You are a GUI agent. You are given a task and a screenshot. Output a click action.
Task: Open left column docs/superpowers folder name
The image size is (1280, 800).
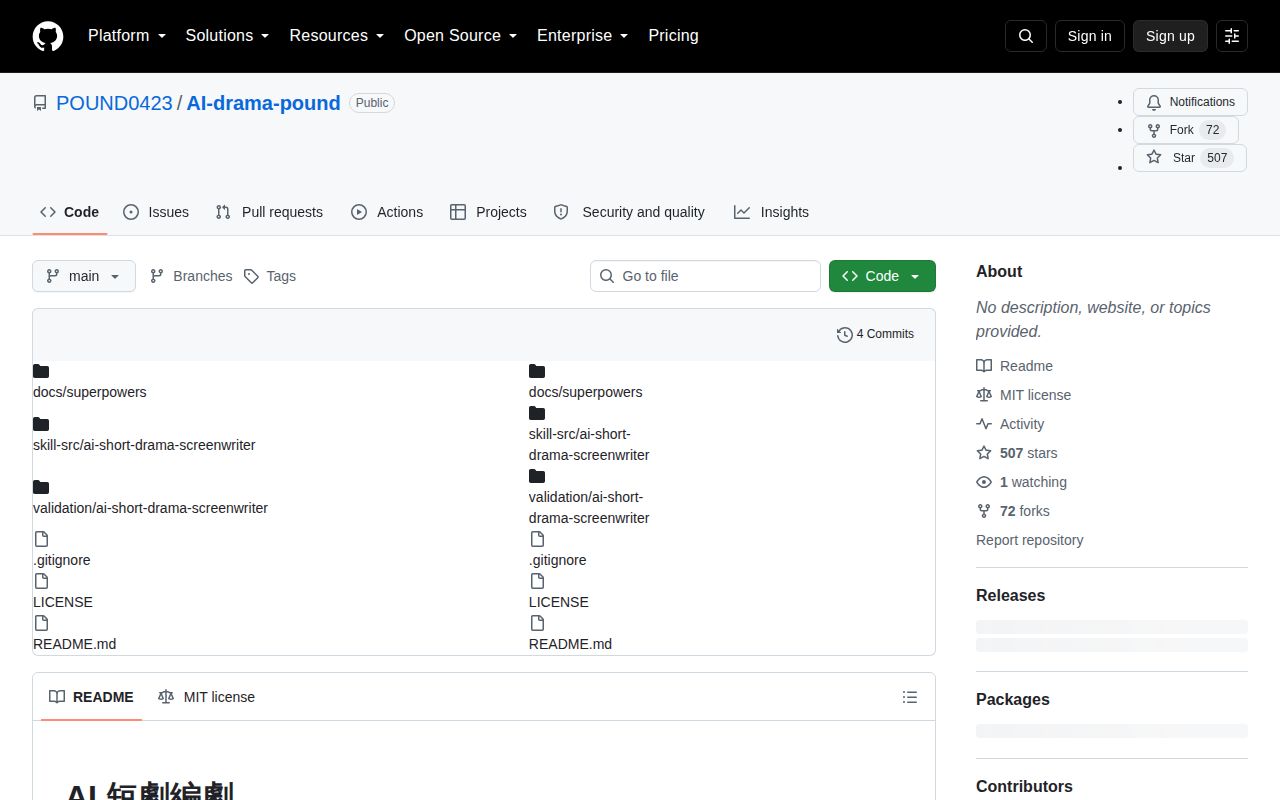pos(90,392)
